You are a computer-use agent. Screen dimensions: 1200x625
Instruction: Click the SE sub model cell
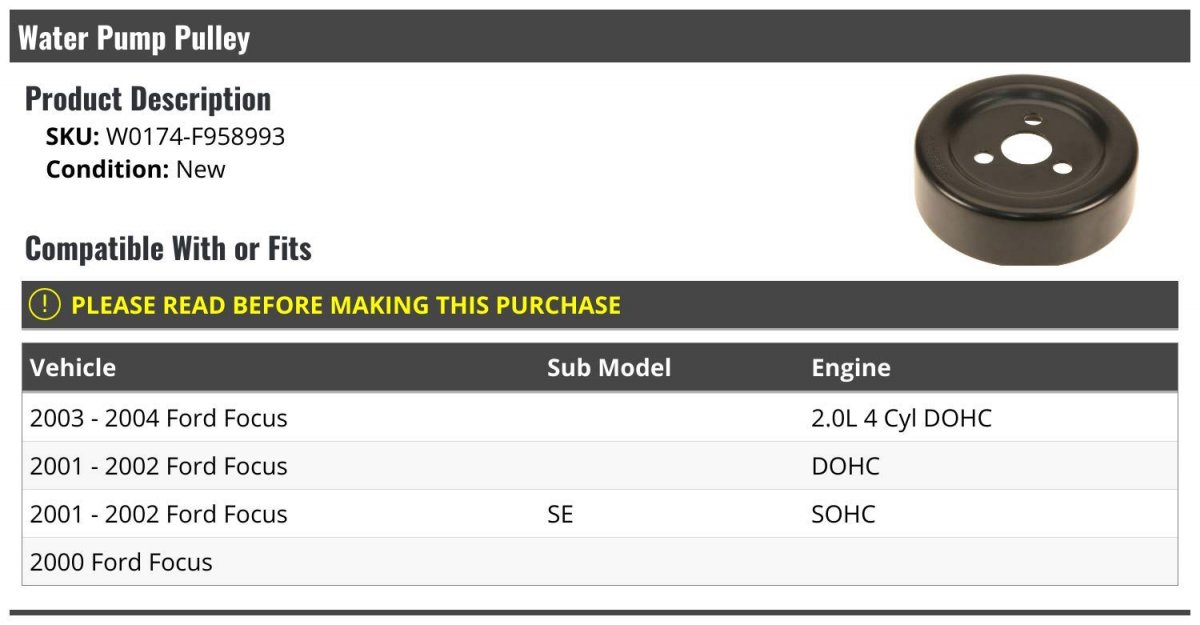tap(561, 514)
